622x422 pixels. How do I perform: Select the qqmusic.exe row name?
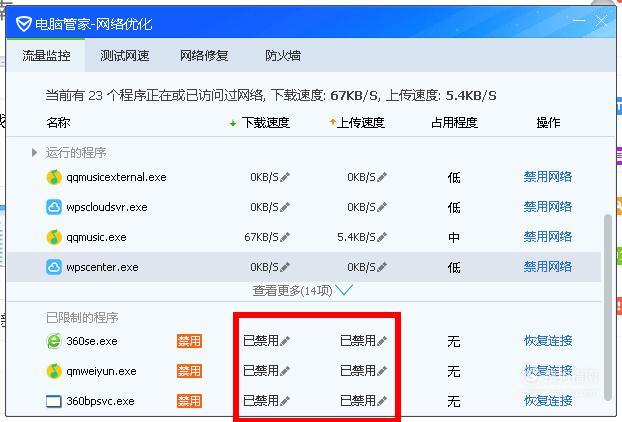pos(96,237)
